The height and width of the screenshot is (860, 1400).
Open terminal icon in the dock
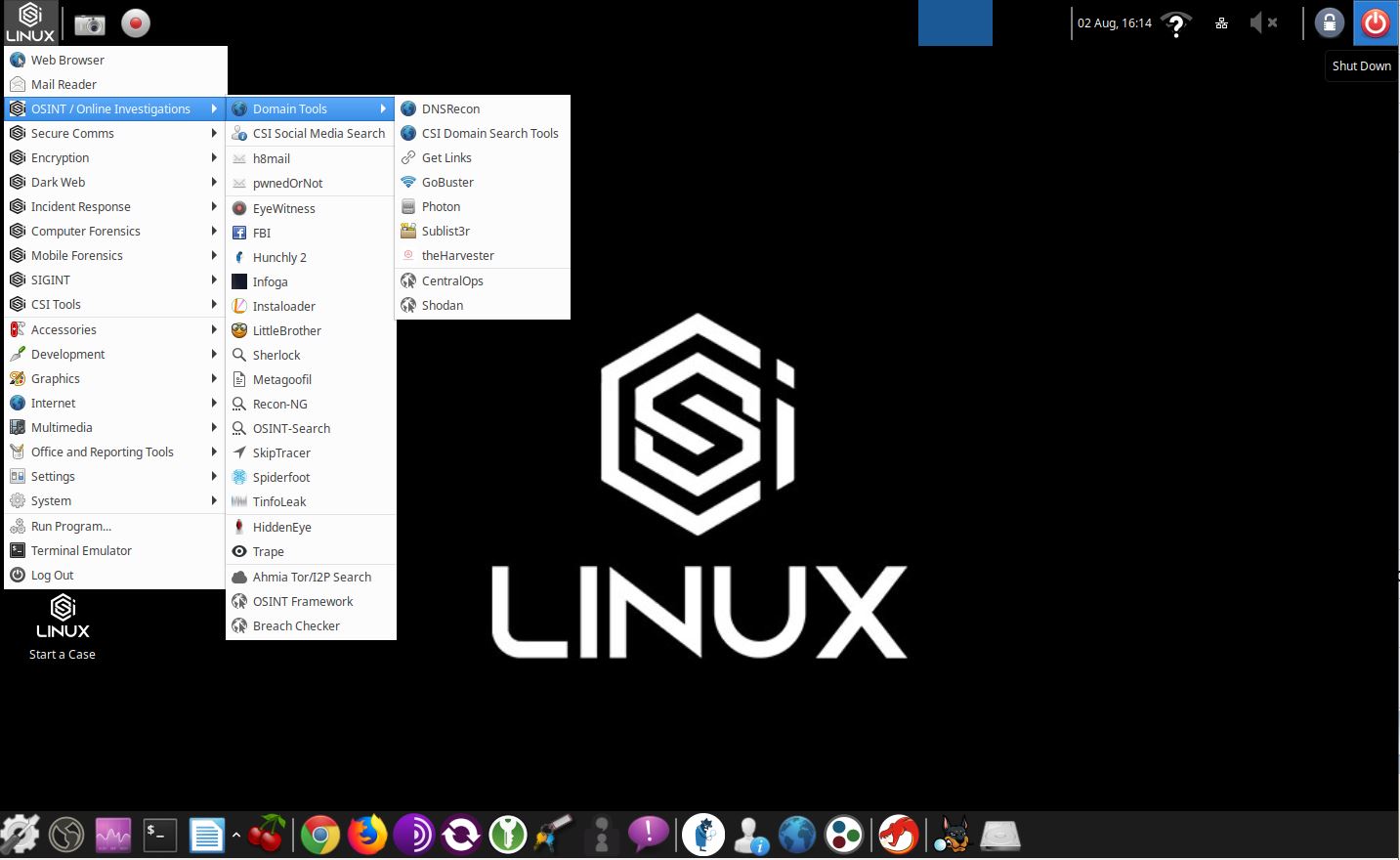[159, 835]
